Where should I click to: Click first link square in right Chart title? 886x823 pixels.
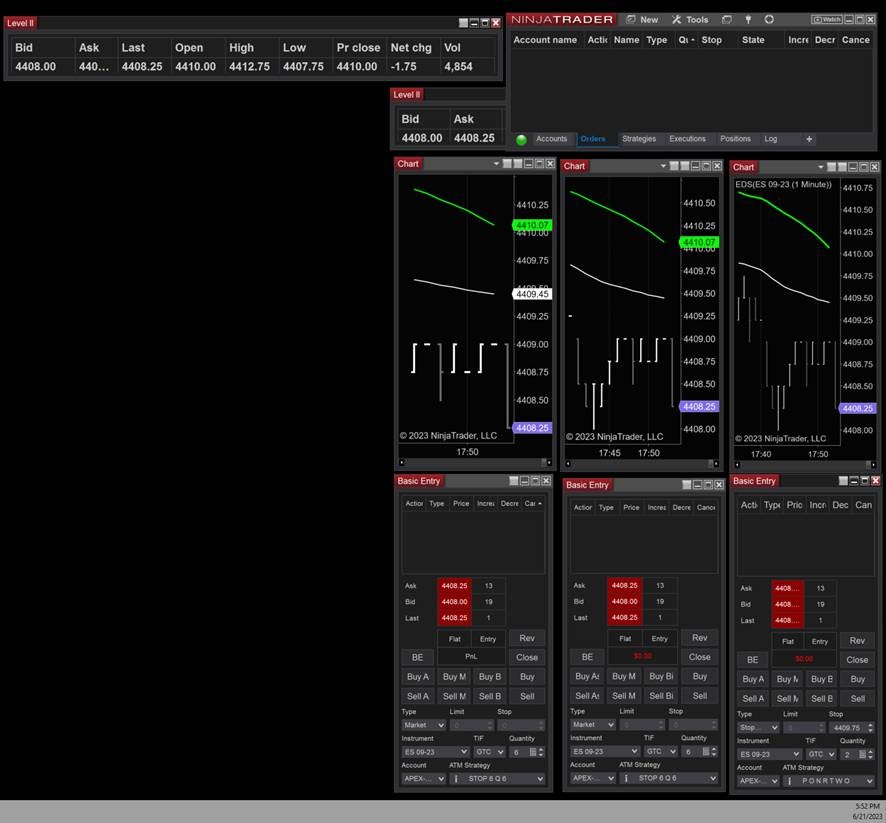pyautogui.click(x=831, y=167)
